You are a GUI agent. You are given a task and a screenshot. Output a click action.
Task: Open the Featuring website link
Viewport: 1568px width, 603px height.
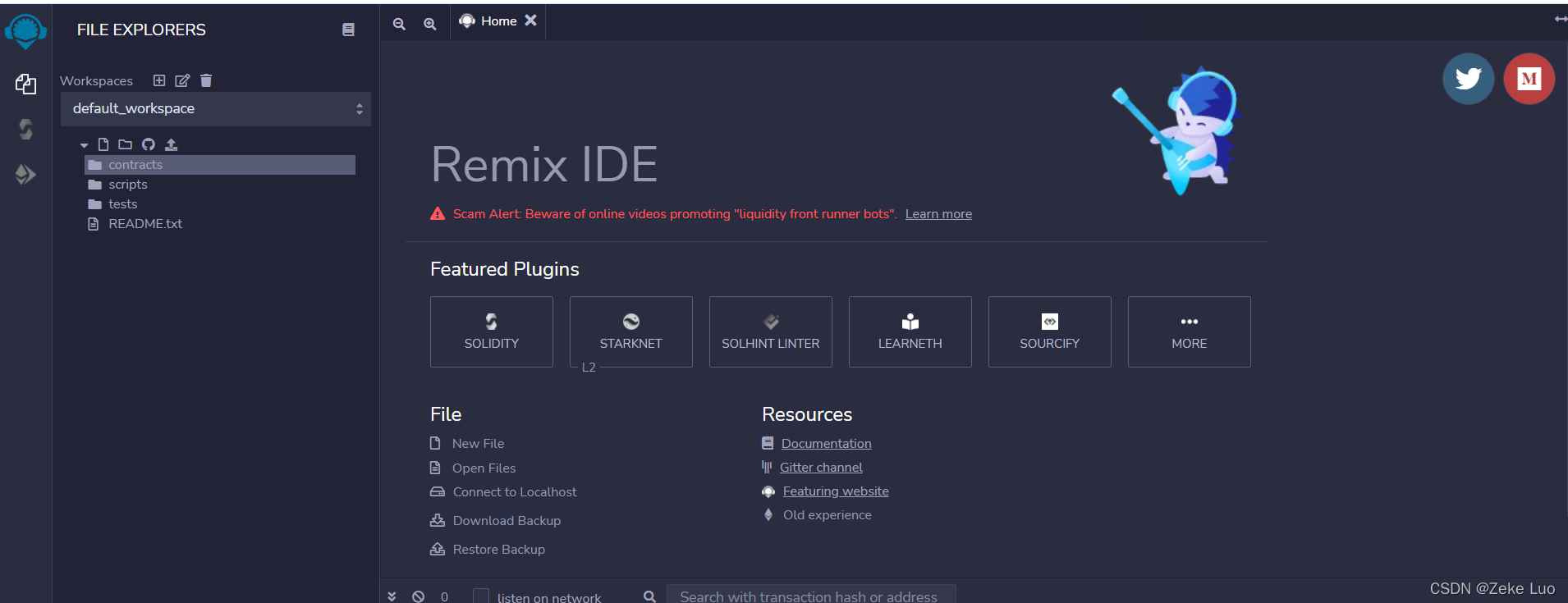[836, 491]
